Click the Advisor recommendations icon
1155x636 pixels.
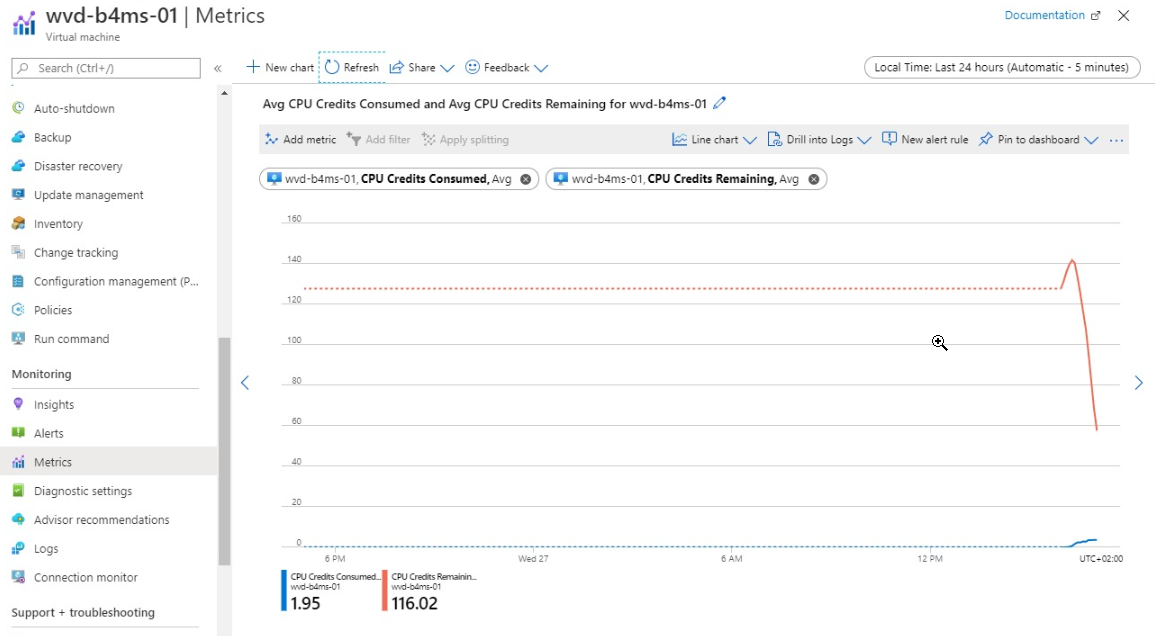click(18, 519)
